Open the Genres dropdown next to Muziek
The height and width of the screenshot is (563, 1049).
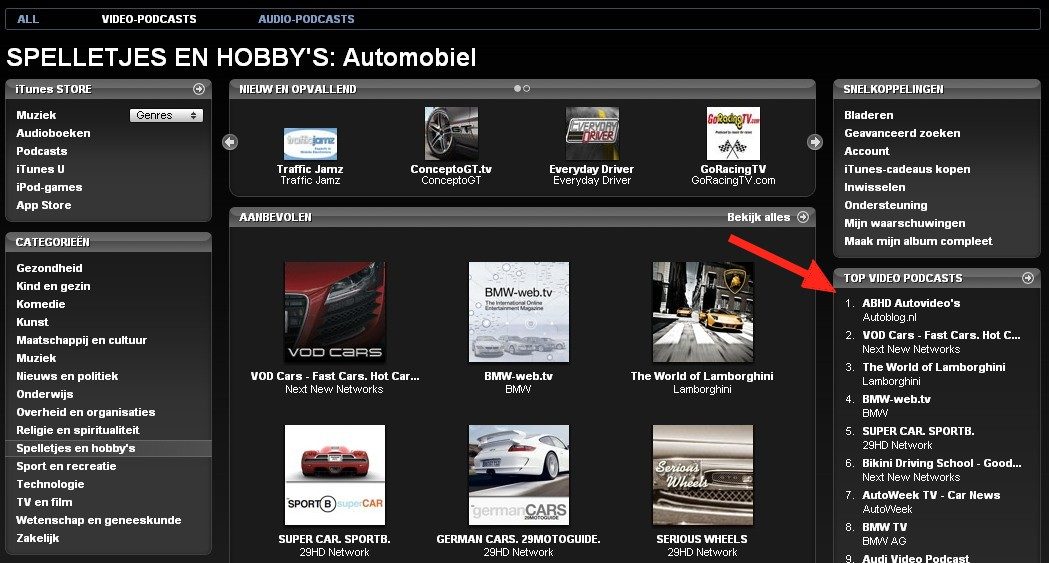166,115
